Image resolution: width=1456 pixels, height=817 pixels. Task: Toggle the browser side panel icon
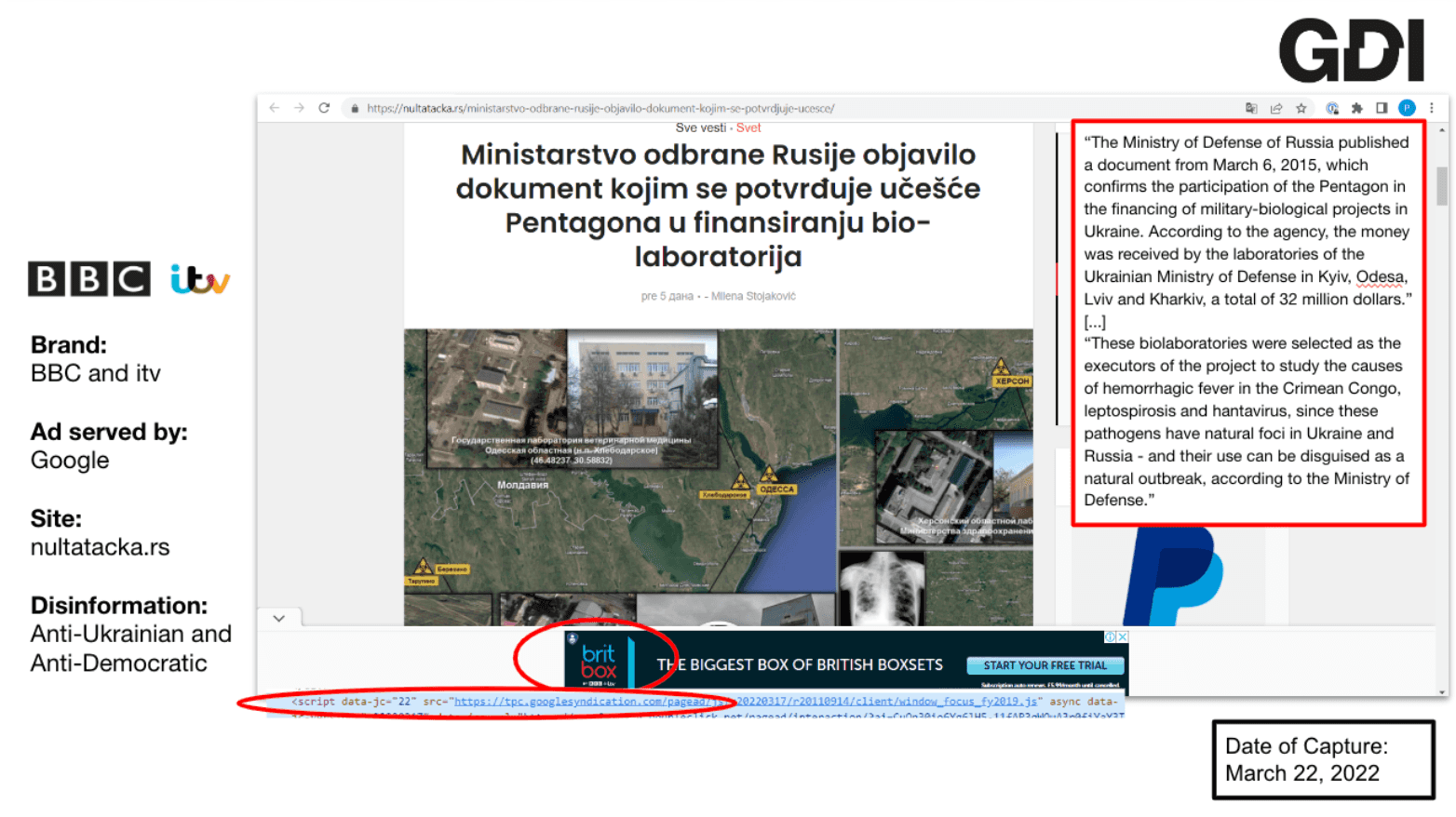pos(1382,108)
